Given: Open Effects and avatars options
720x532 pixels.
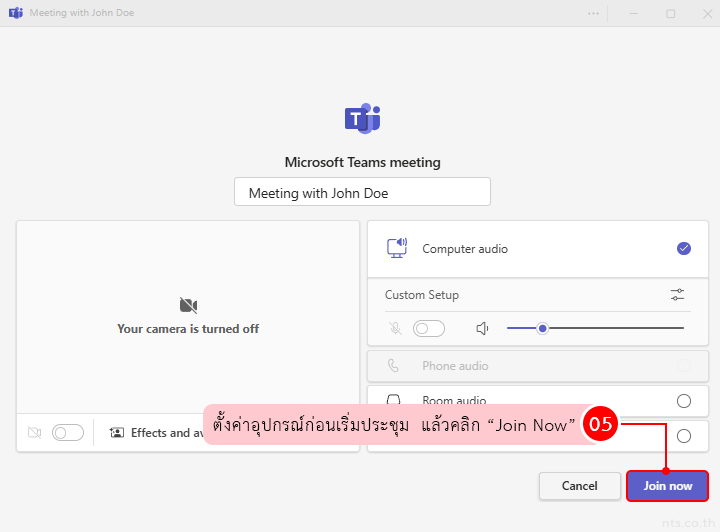Looking at the screenshot, I should click(156, 432).
